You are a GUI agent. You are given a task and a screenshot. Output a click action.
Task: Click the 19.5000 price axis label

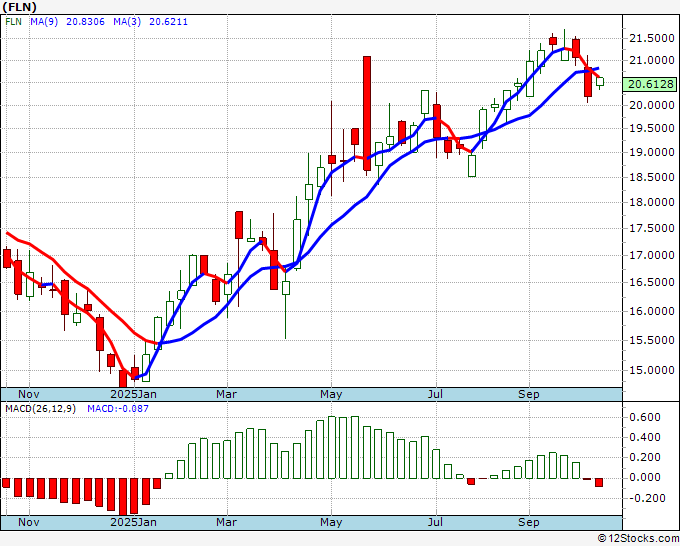pyautogui.click(x=651, y=128)
